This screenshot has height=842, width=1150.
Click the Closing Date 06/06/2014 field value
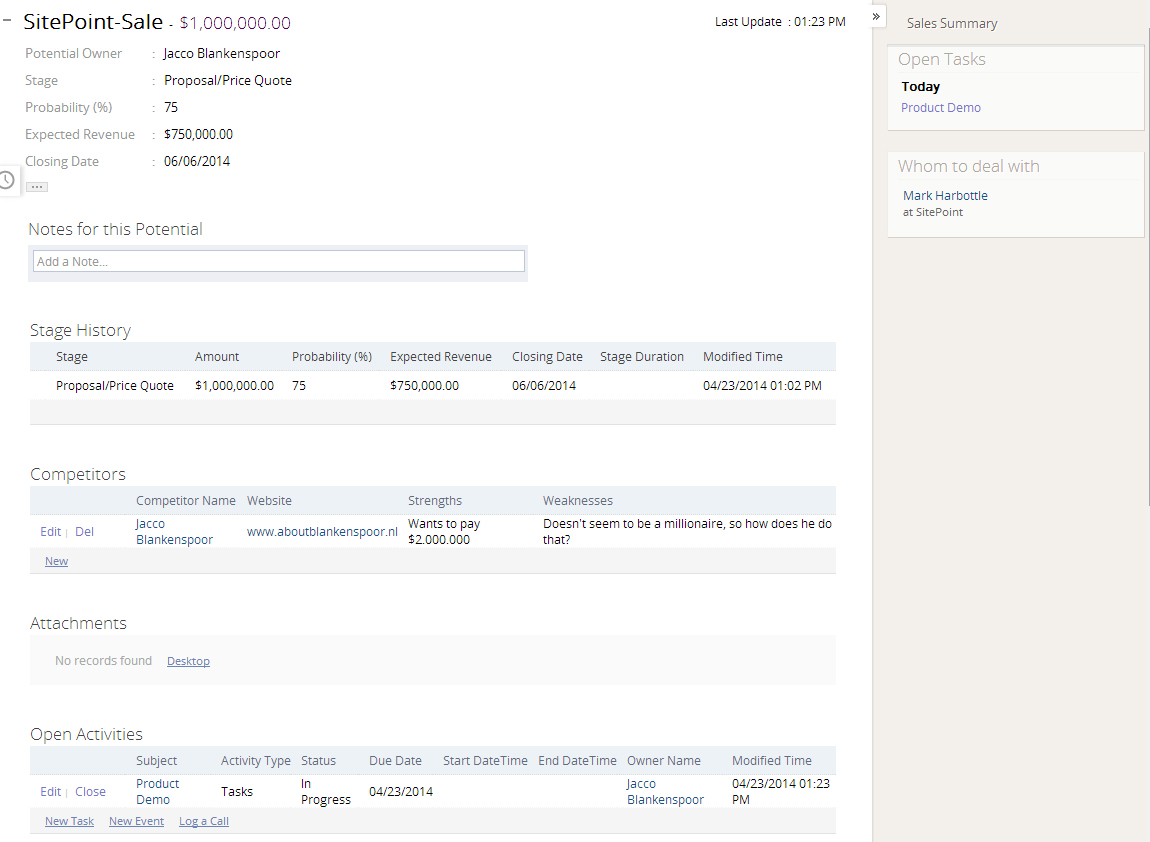pyautogui.click(x=197, y=161)
